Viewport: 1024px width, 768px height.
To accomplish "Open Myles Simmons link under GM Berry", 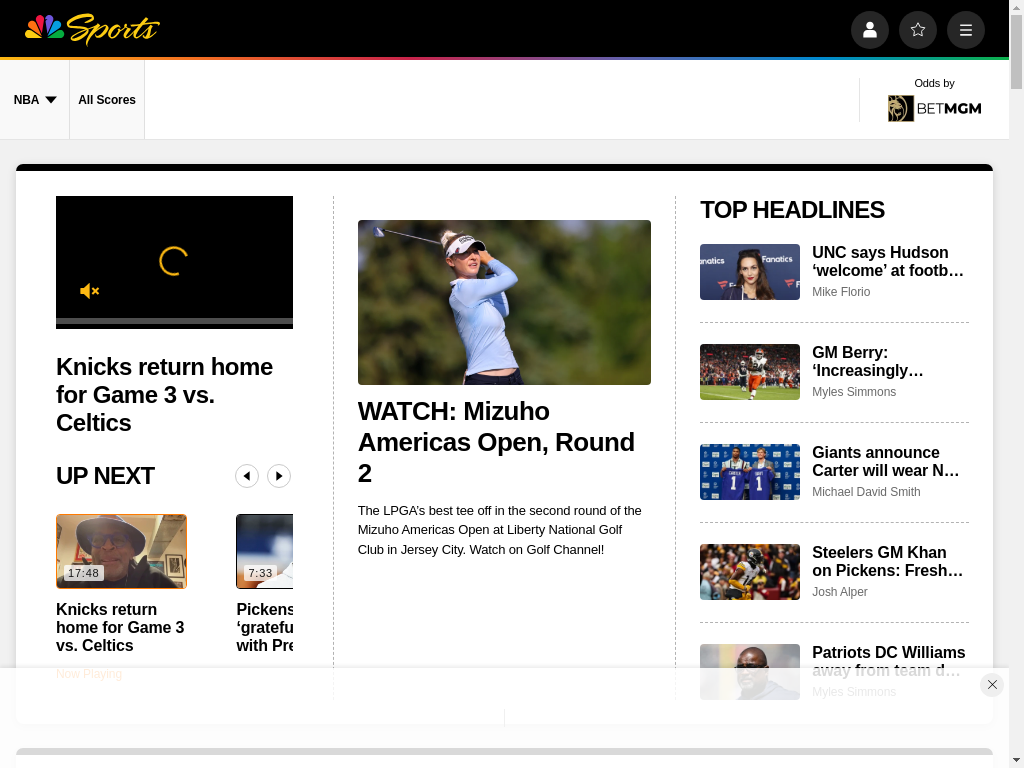I will click(854, 392).
